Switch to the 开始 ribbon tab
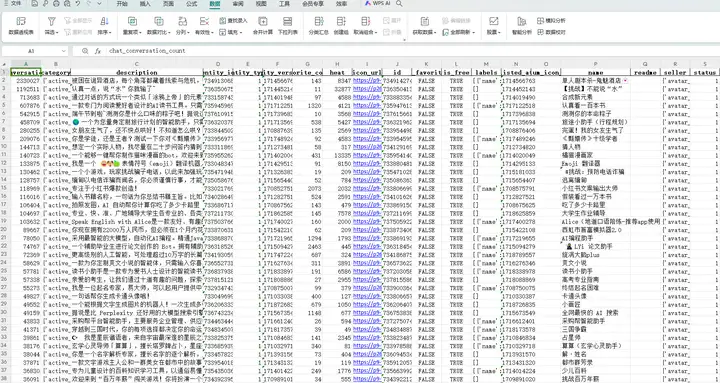The image size is (720, 383). [122, 4]
